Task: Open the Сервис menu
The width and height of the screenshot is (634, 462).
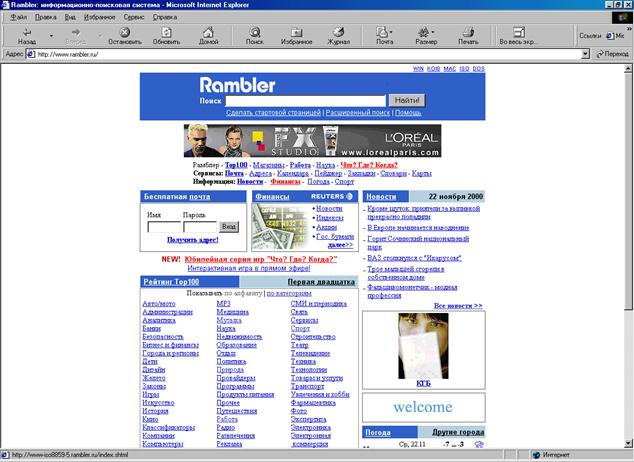Action: pyautogui.click(x=134, y=17)
